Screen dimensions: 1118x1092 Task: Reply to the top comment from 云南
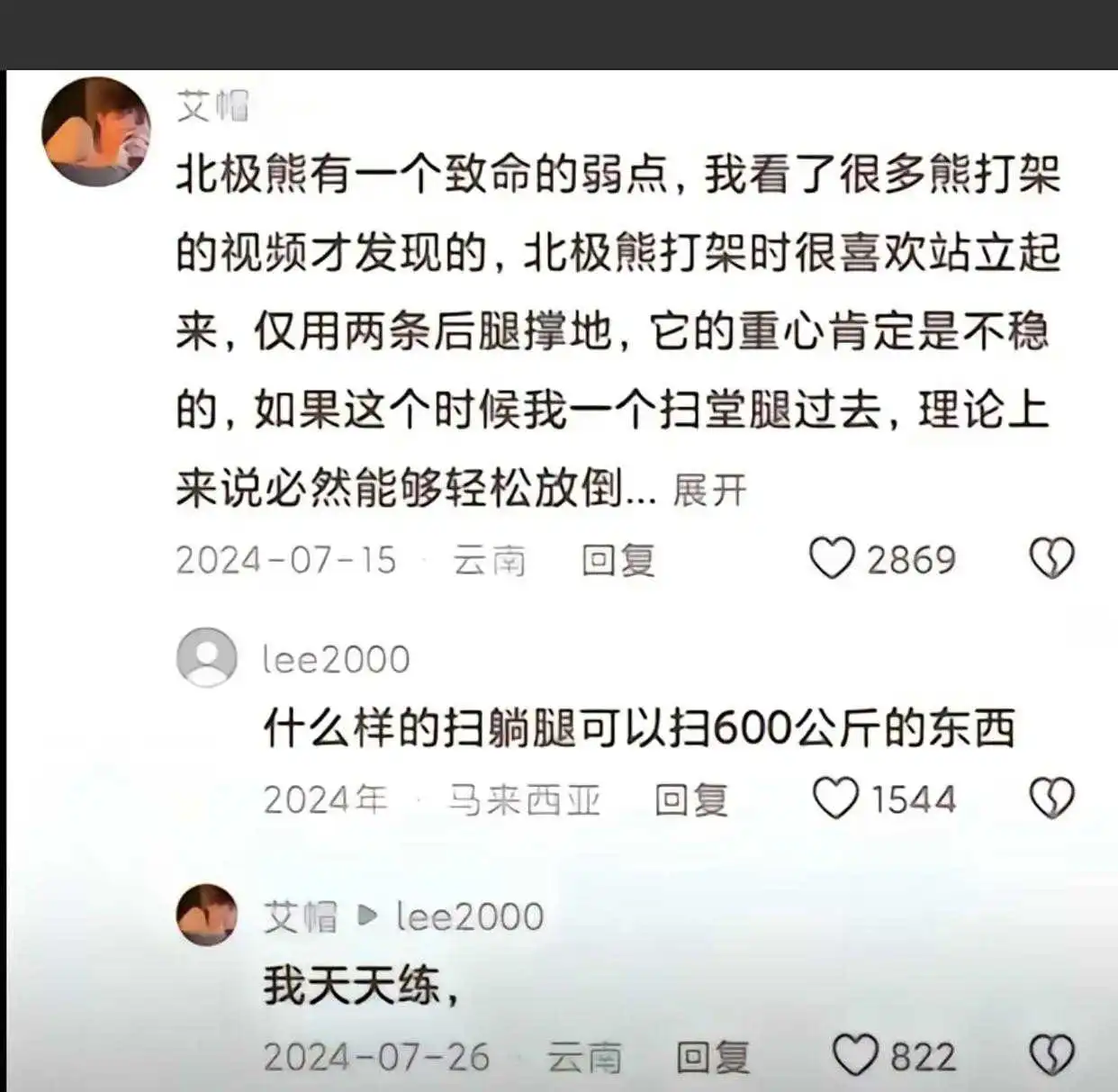pos(618,560)
